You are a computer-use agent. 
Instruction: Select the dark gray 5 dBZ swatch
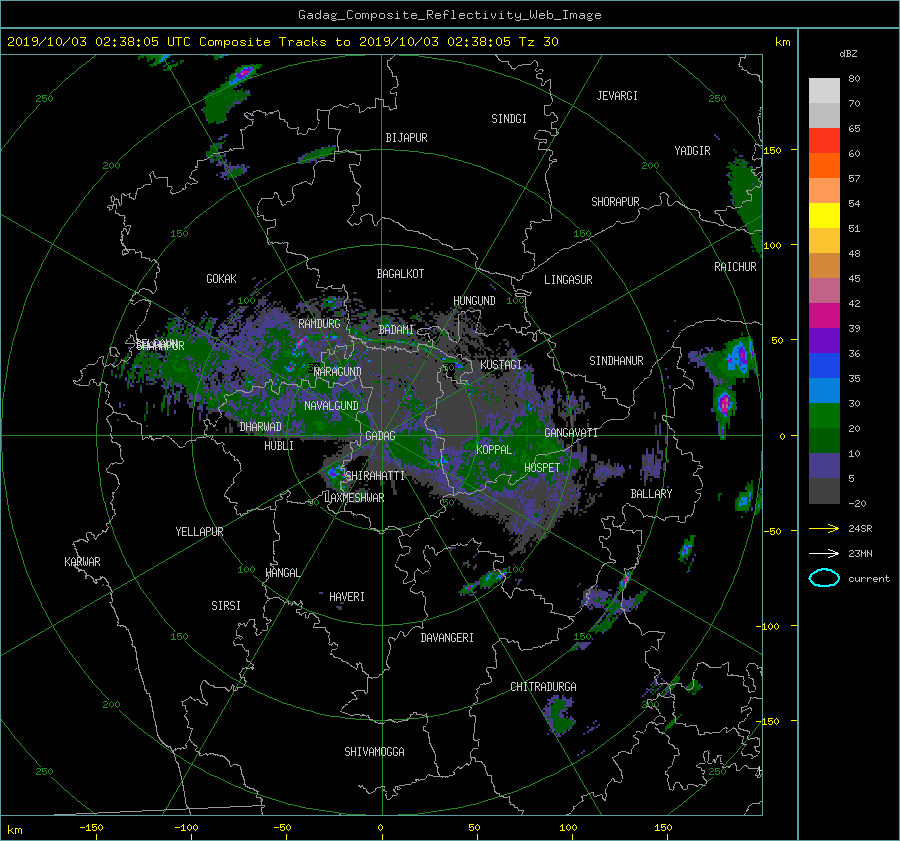tap(824, 491)
